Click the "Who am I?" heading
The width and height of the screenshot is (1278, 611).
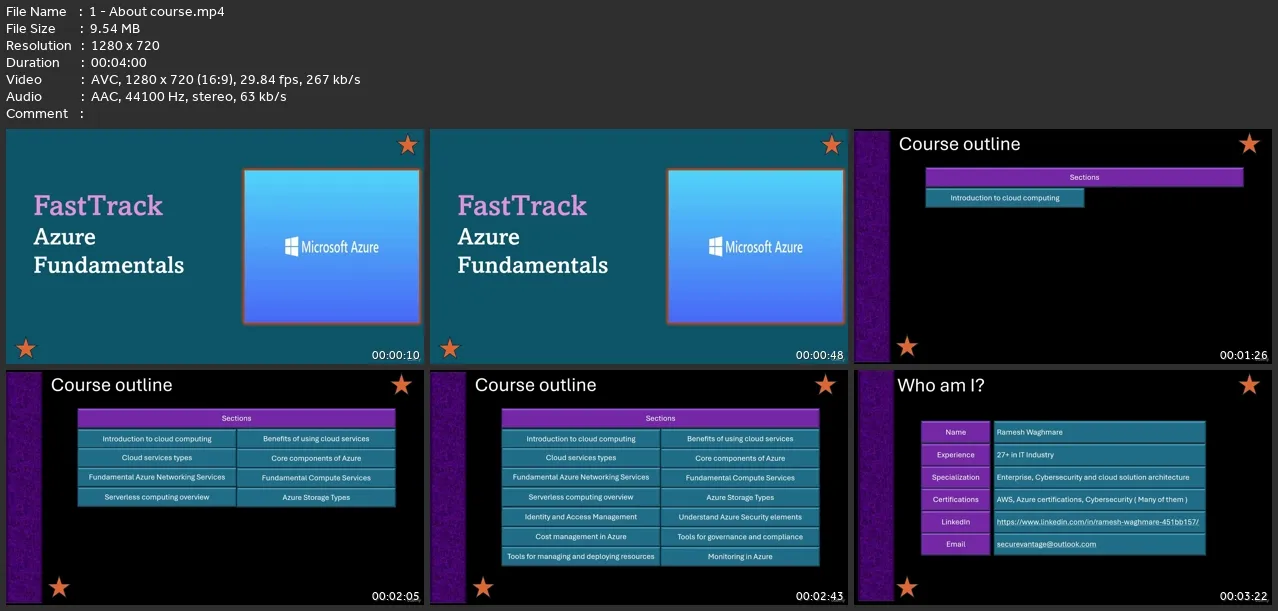(941, 385)
